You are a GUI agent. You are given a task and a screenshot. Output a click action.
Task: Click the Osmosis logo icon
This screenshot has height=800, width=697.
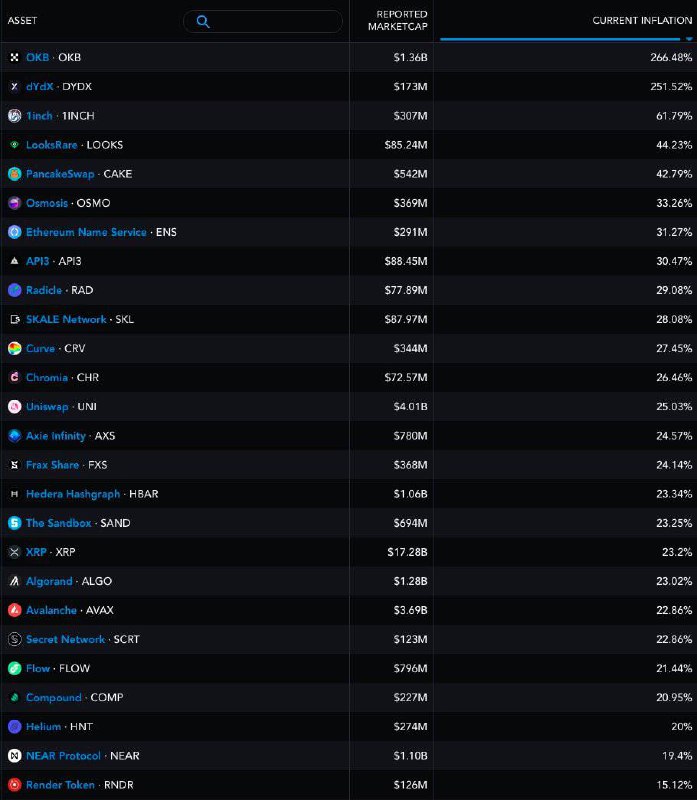click(x=14, y=203)
